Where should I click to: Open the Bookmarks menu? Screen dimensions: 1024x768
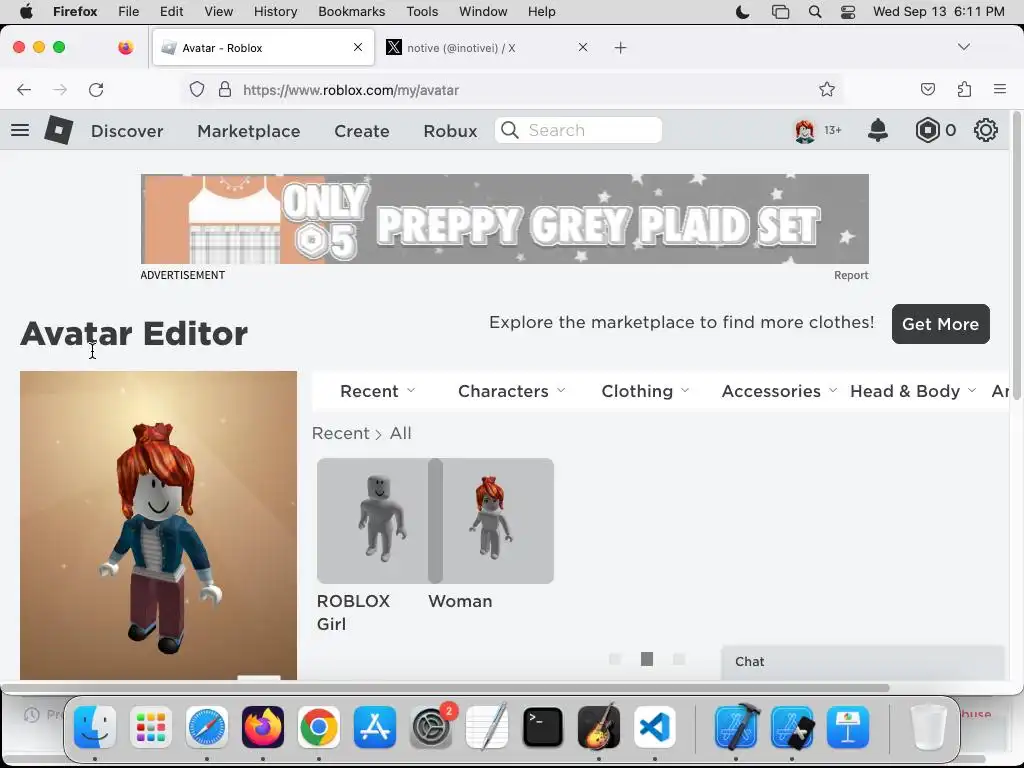pyautogui.click(x=351, y=12)
